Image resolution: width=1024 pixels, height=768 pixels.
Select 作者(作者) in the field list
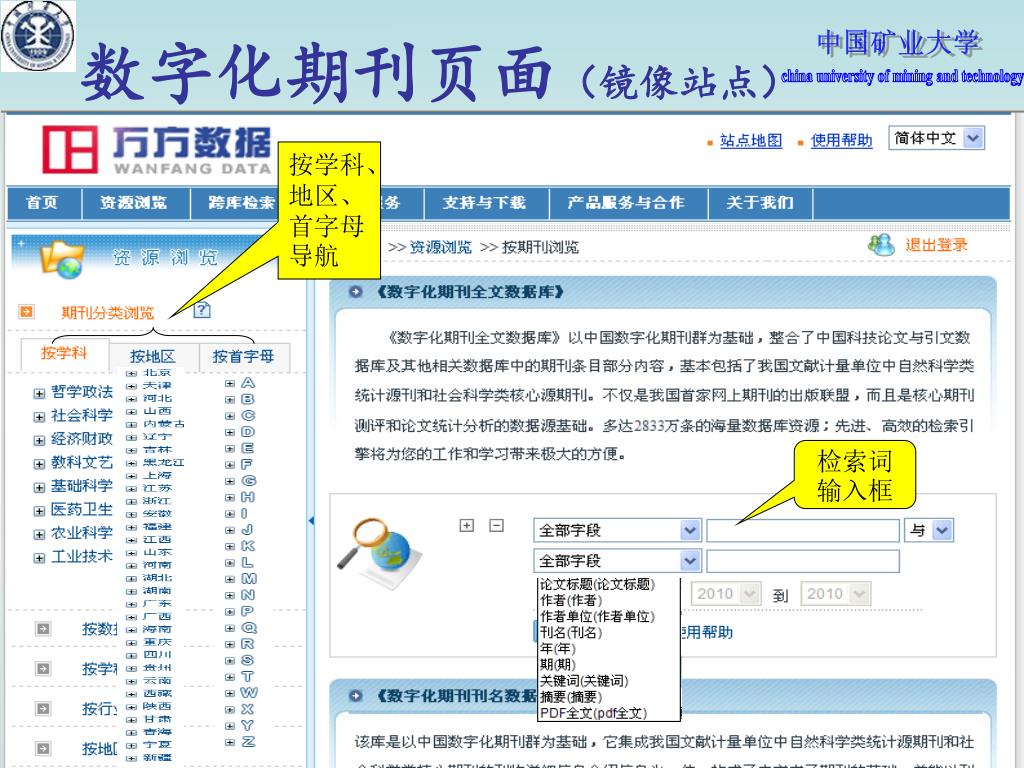[571, 600]
